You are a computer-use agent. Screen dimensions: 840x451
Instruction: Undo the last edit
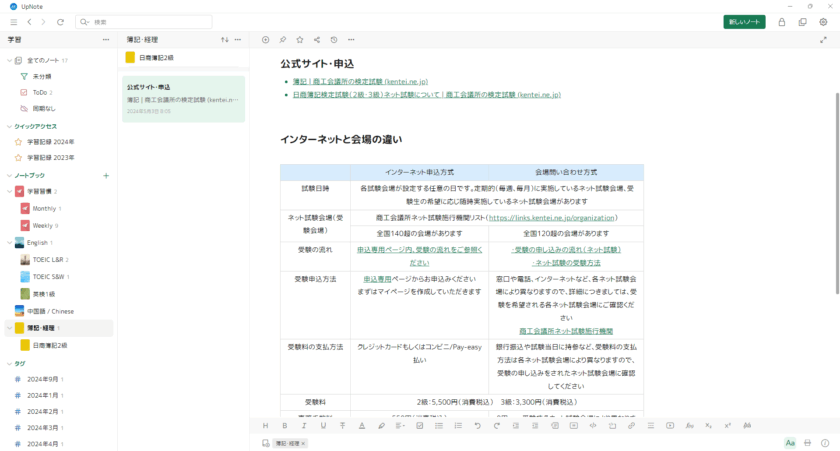[477, 426]
